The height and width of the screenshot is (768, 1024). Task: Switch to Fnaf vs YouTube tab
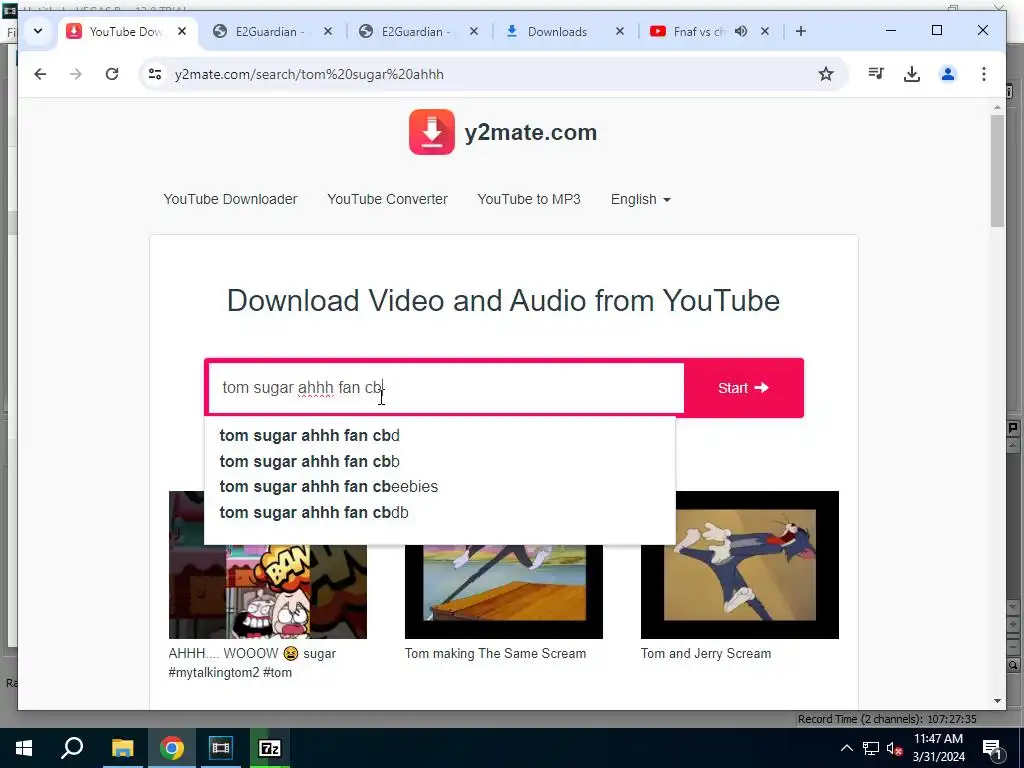699,31
